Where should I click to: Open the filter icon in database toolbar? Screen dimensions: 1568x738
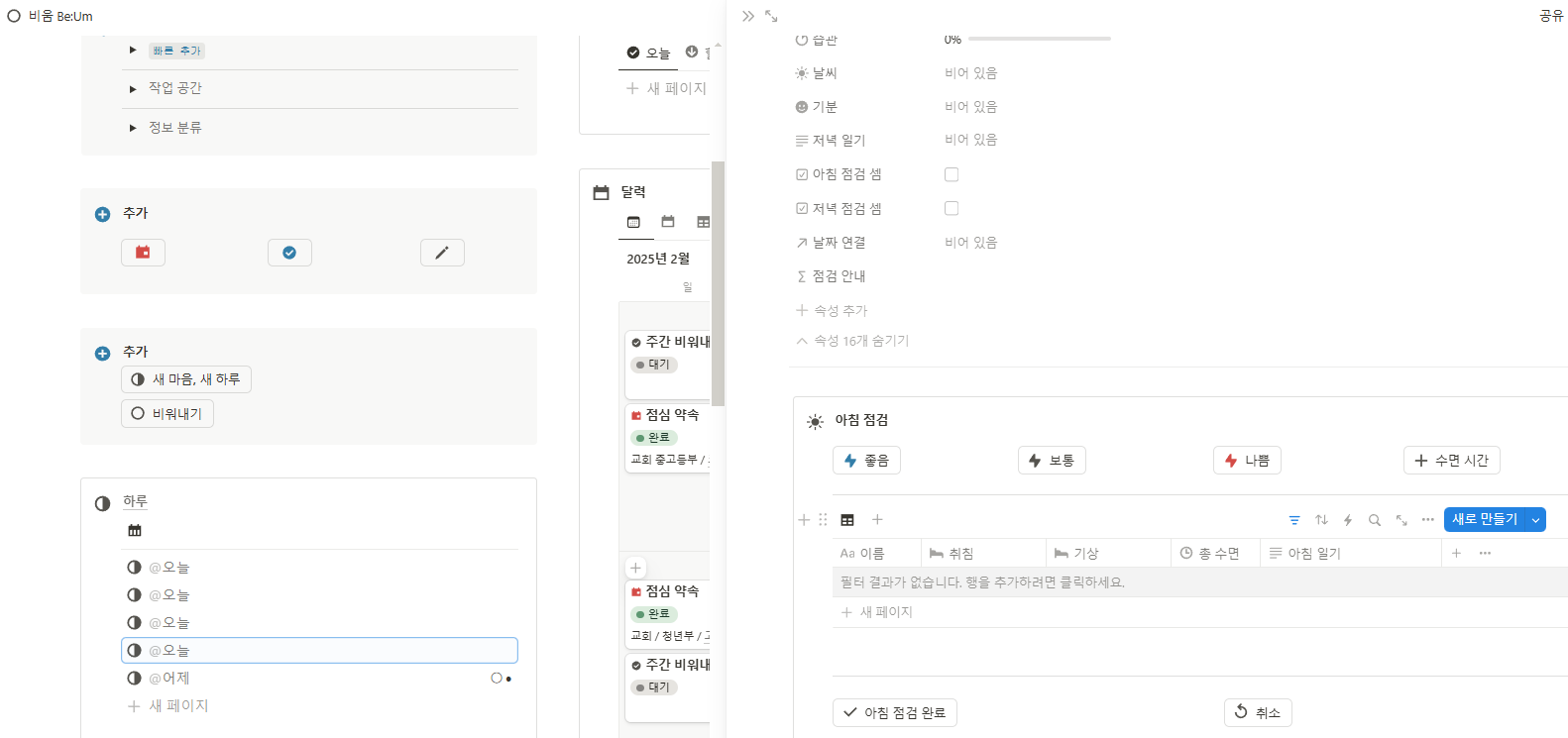click(1294, 520)
